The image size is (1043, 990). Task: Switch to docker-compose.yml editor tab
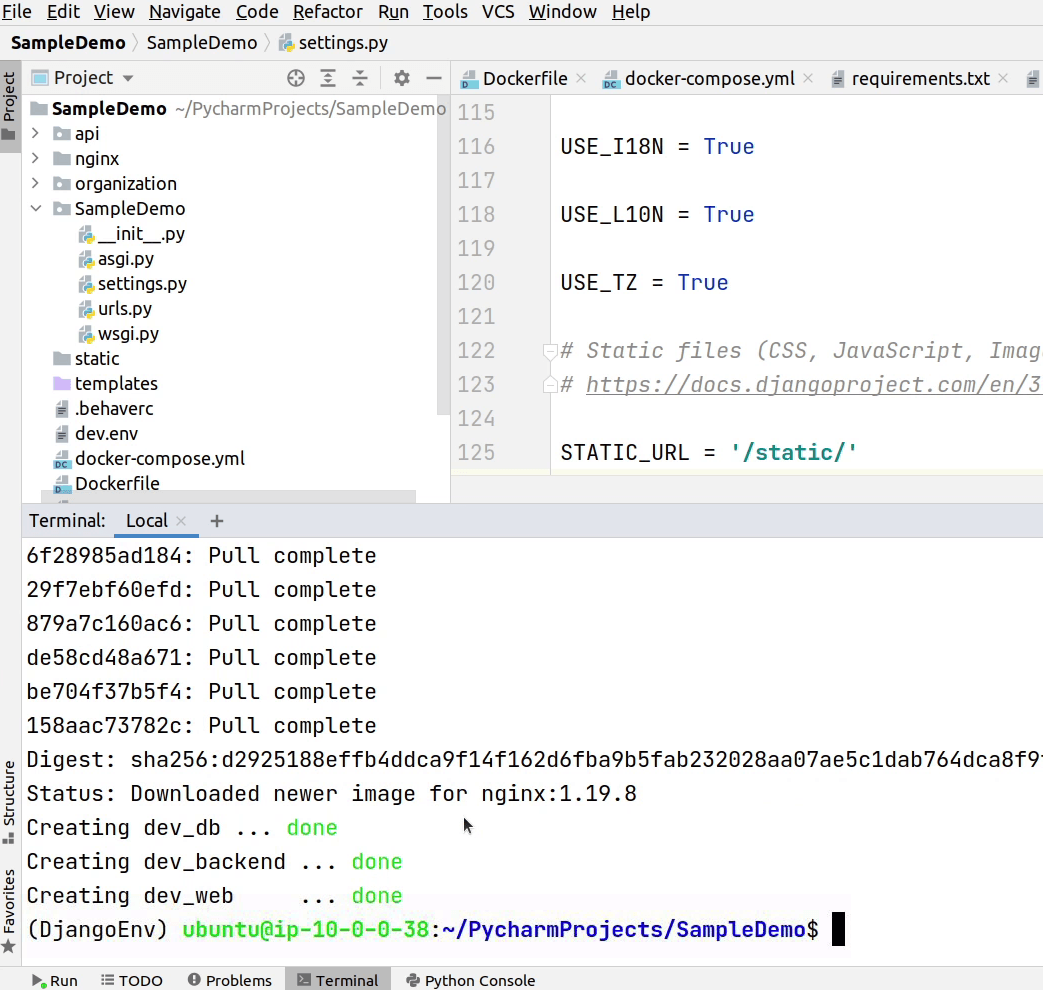[x=709, y=79]
